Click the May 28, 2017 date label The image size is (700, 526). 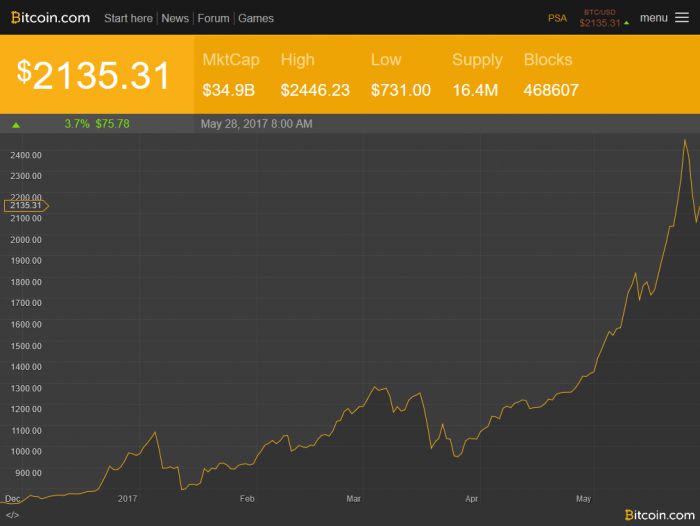click(x=256, y=124)
